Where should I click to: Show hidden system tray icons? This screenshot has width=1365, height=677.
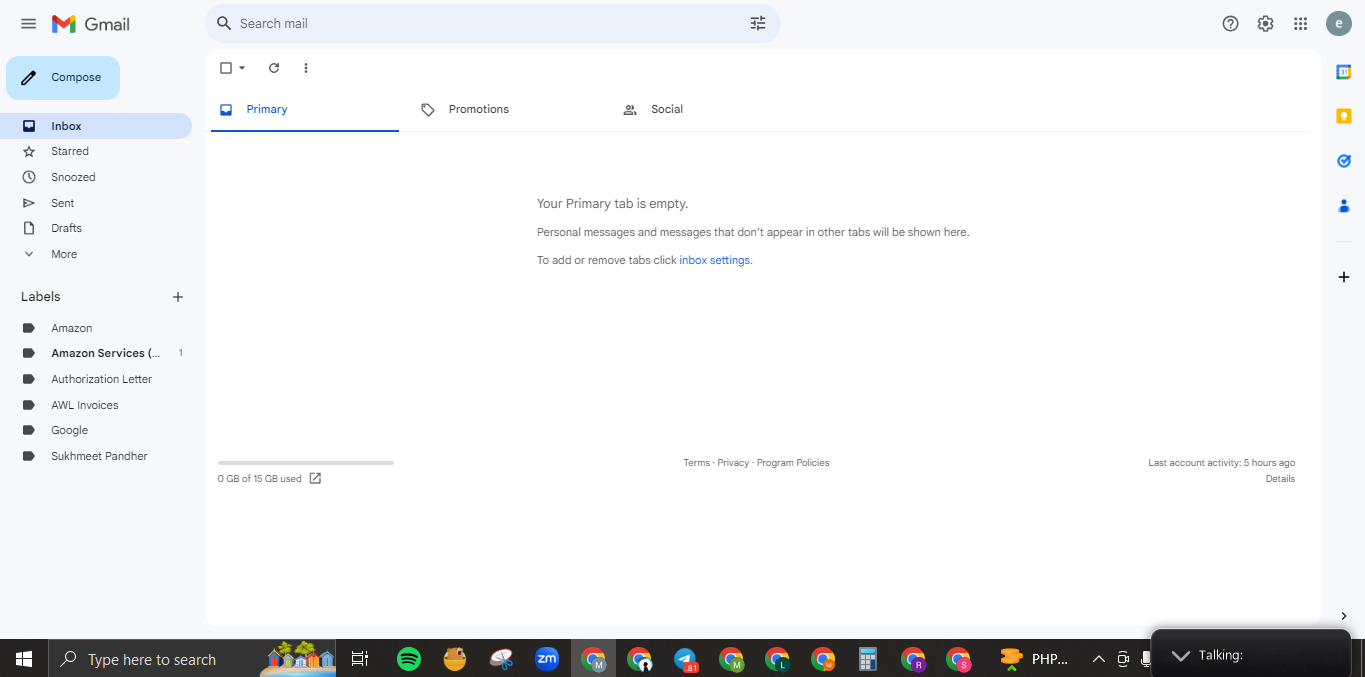(1098, 659)
